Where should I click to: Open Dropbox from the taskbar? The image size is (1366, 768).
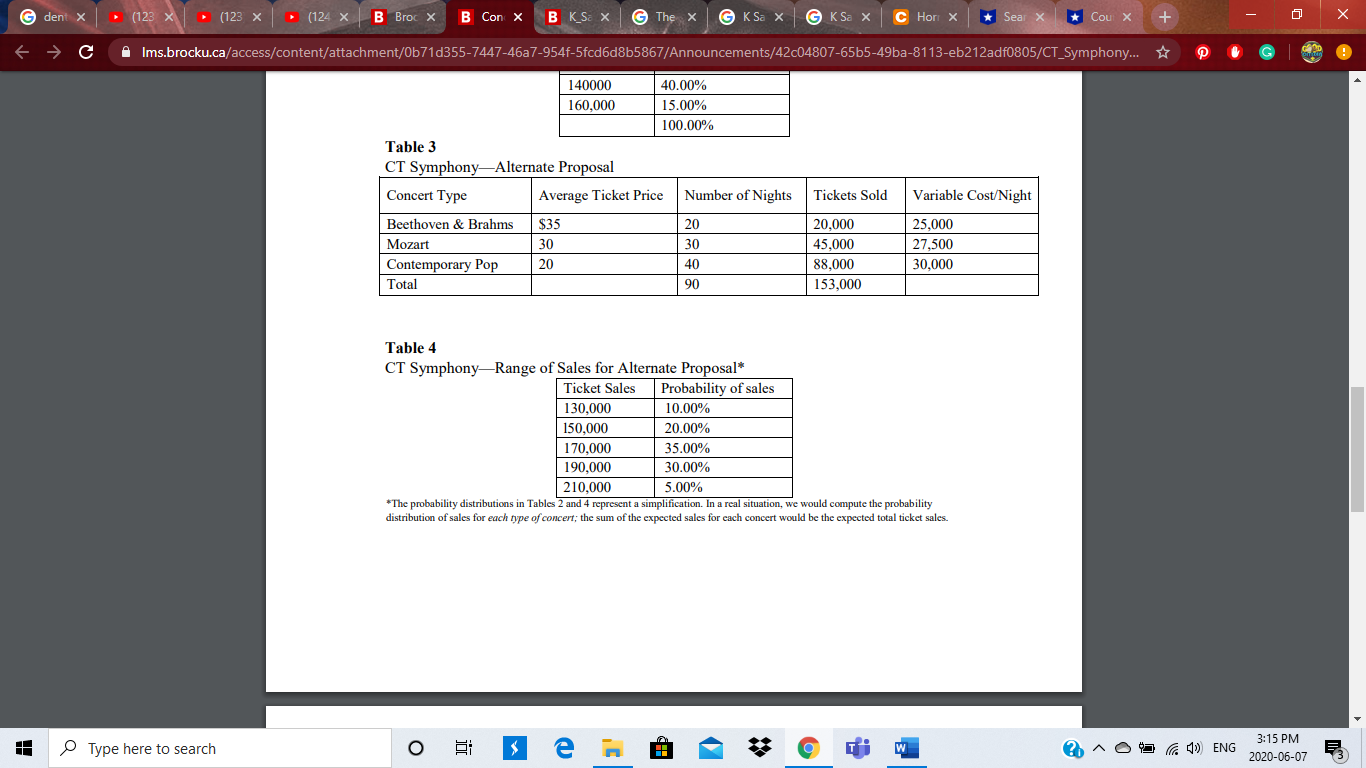(759, 748)
